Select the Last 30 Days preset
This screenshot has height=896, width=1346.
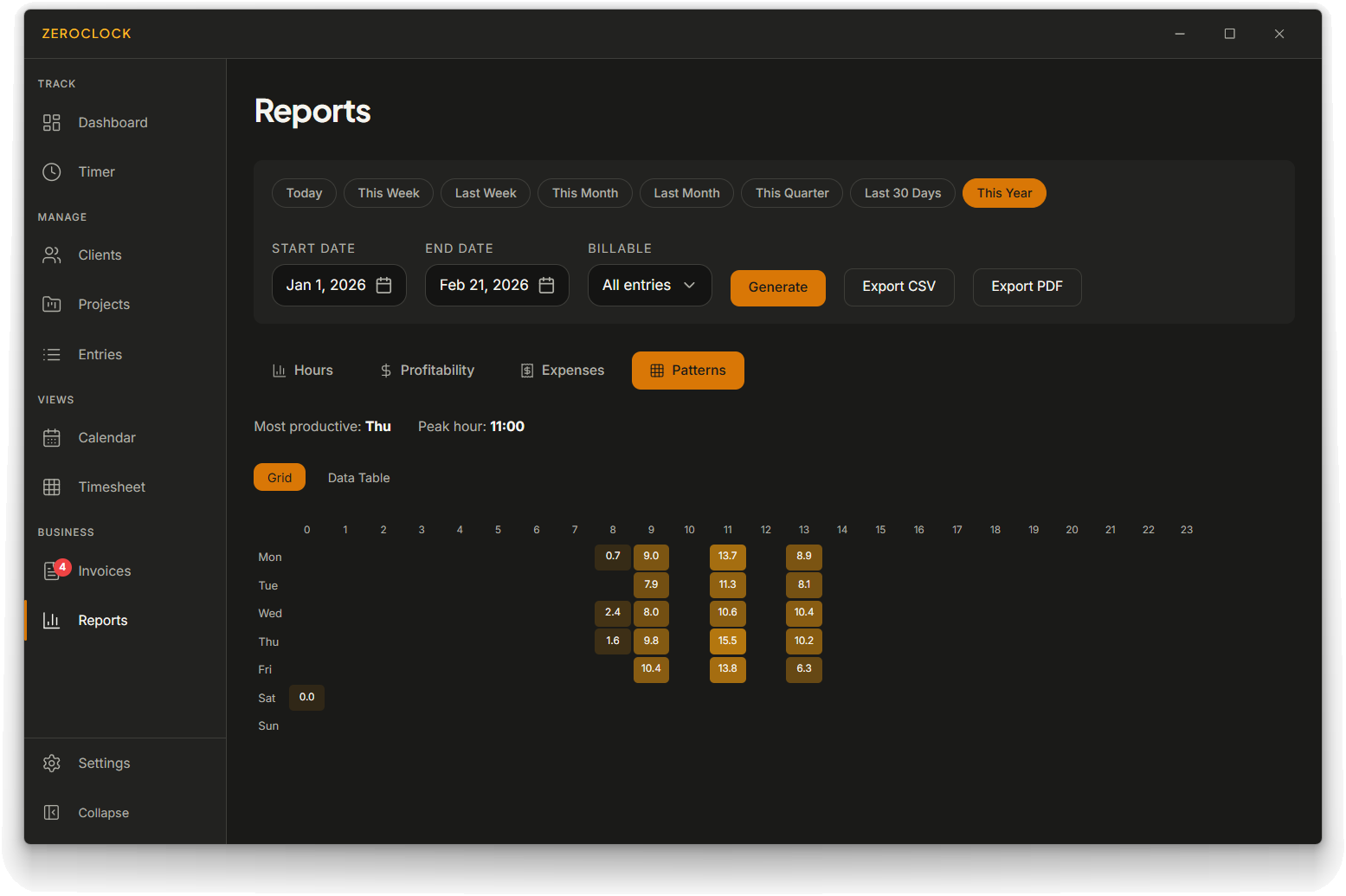(902, 193)
